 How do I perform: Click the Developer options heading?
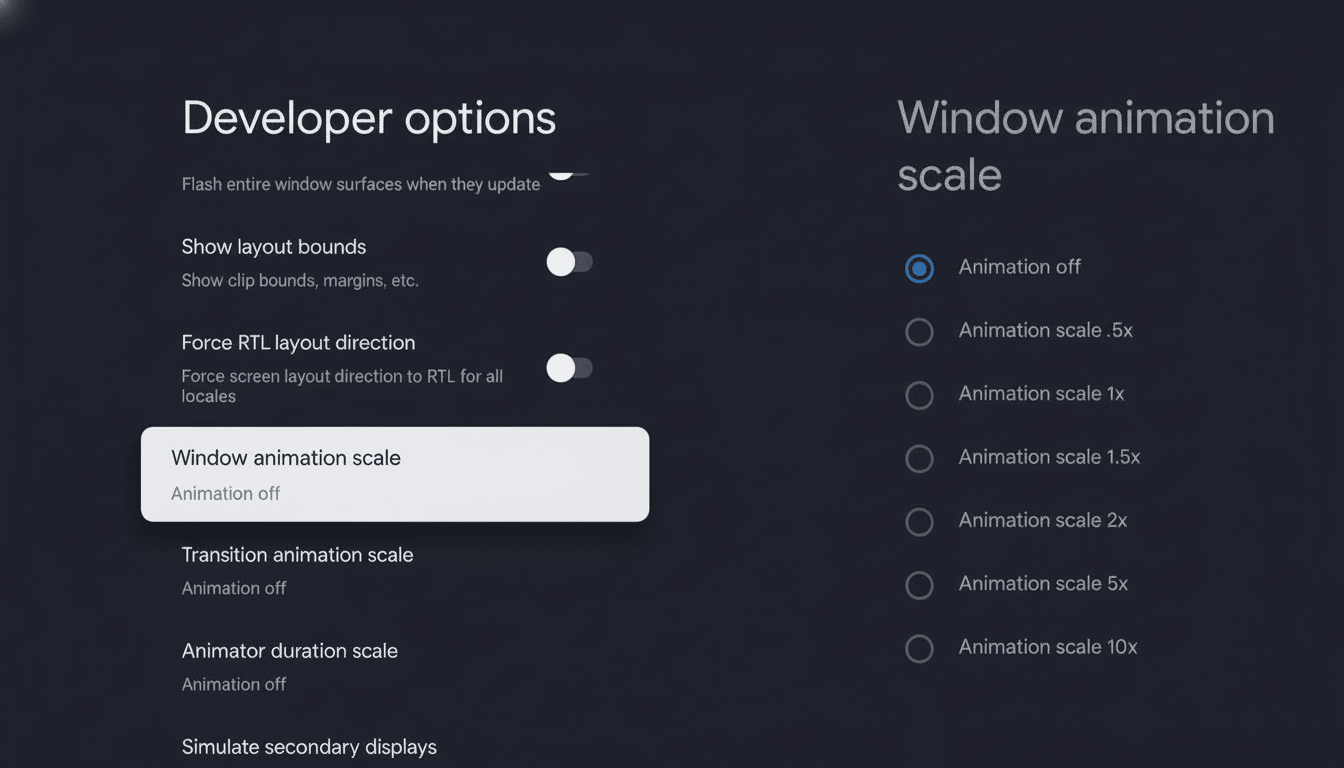(368, 118)
